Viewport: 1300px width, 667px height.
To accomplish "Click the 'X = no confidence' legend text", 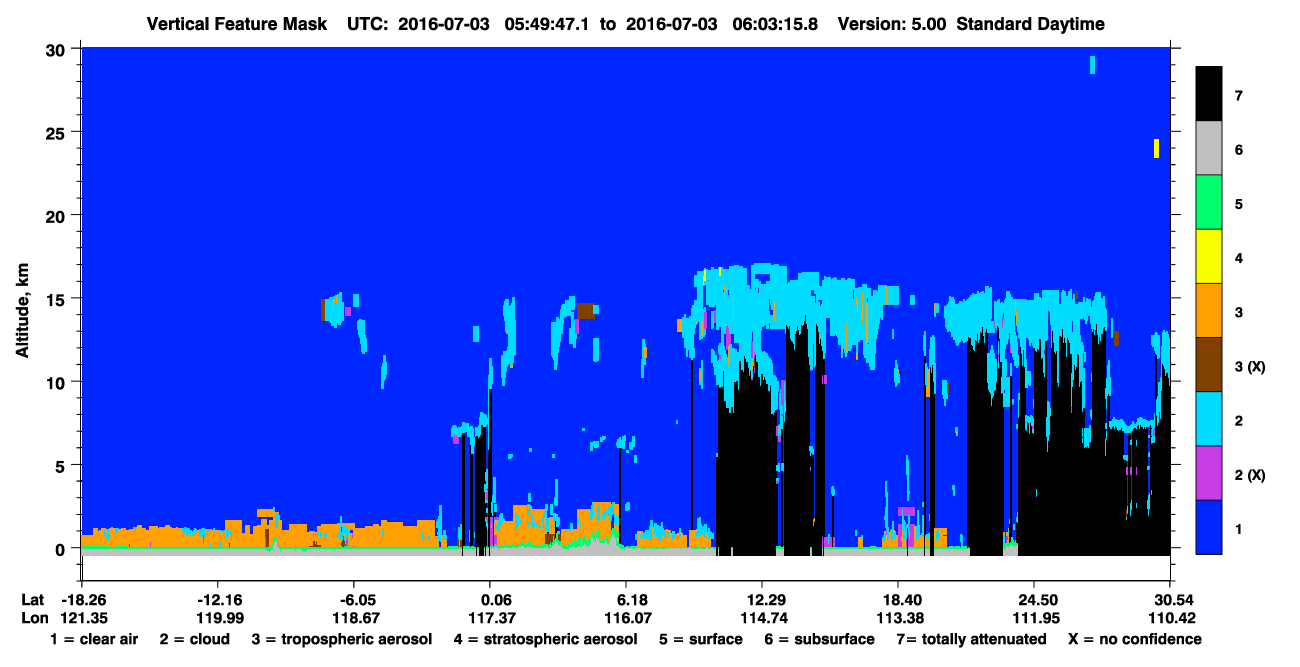I will [x=1135, y=639].
